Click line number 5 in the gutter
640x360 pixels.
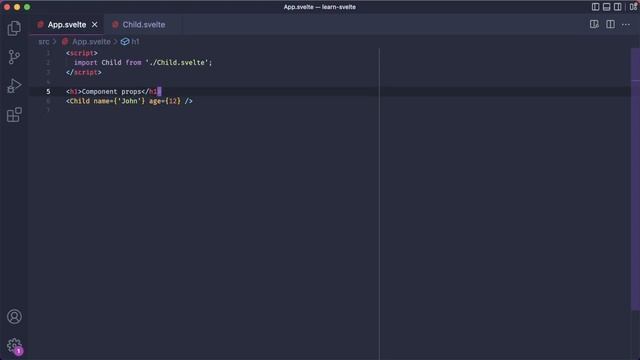click(48, 91)
